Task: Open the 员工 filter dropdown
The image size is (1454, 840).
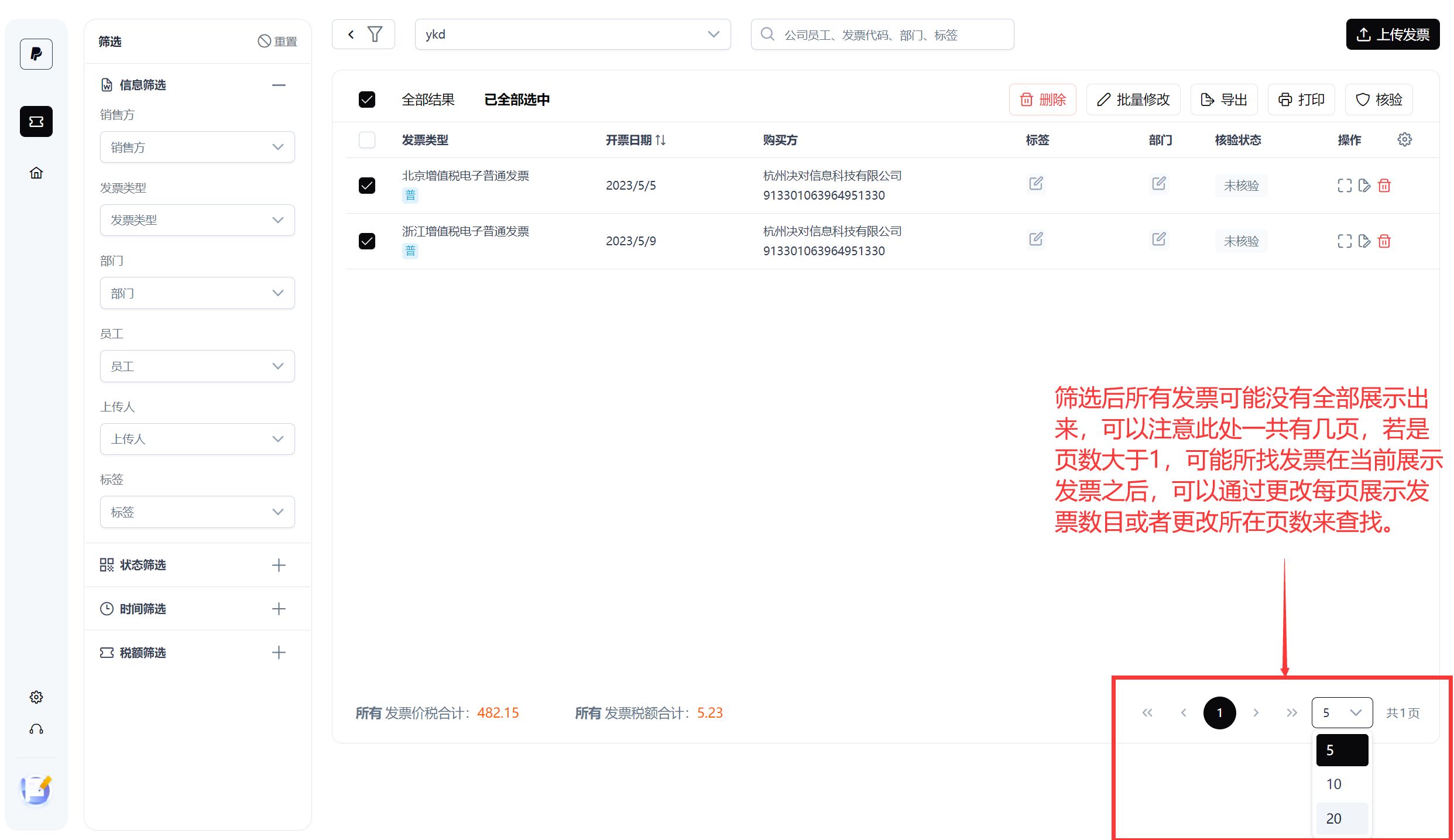Action: 197,366
